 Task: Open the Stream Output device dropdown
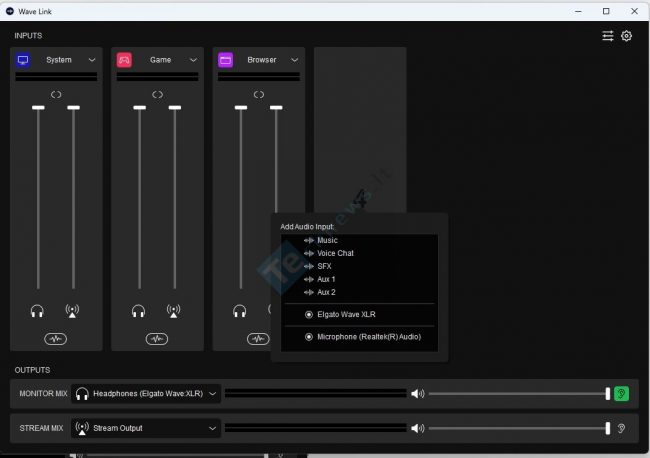click(146, 428)
